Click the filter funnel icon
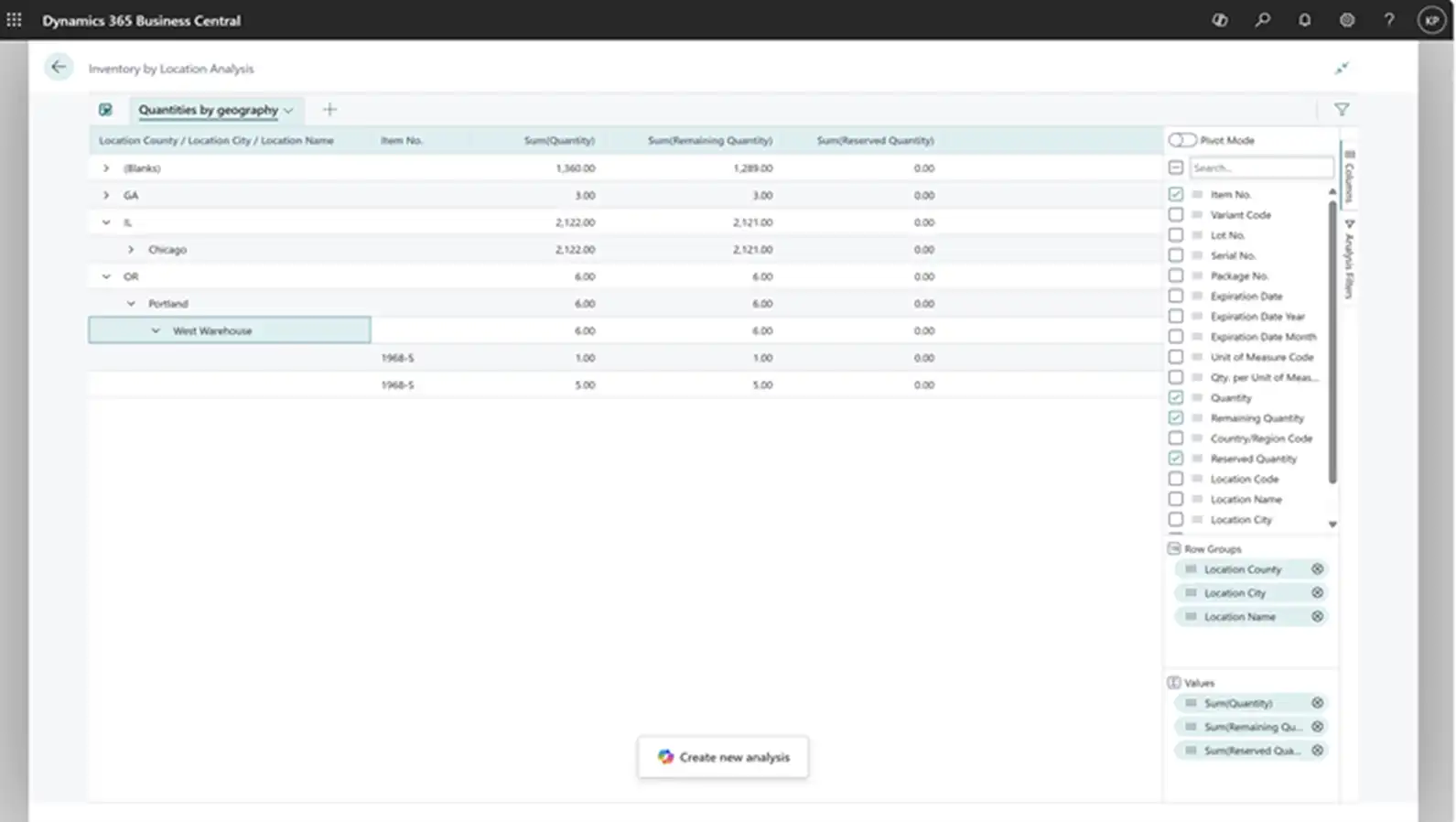The height and width of the screenshot is (822, 1456). 1341,110
